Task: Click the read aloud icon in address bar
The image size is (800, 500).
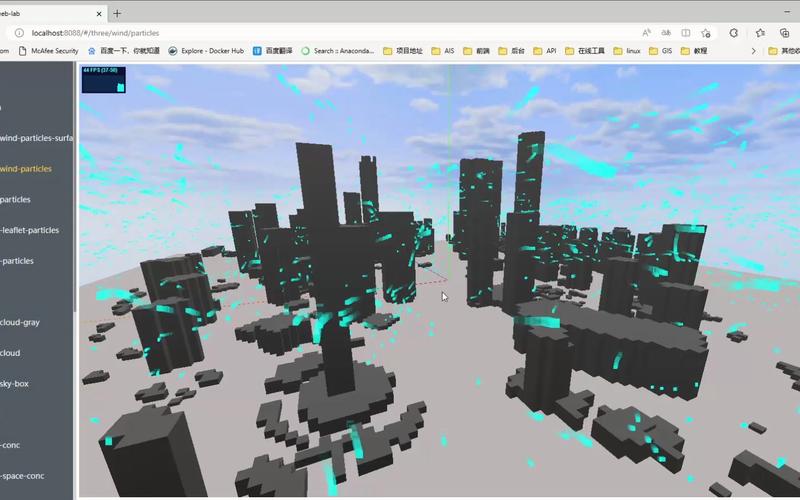Action: (646, 32)
